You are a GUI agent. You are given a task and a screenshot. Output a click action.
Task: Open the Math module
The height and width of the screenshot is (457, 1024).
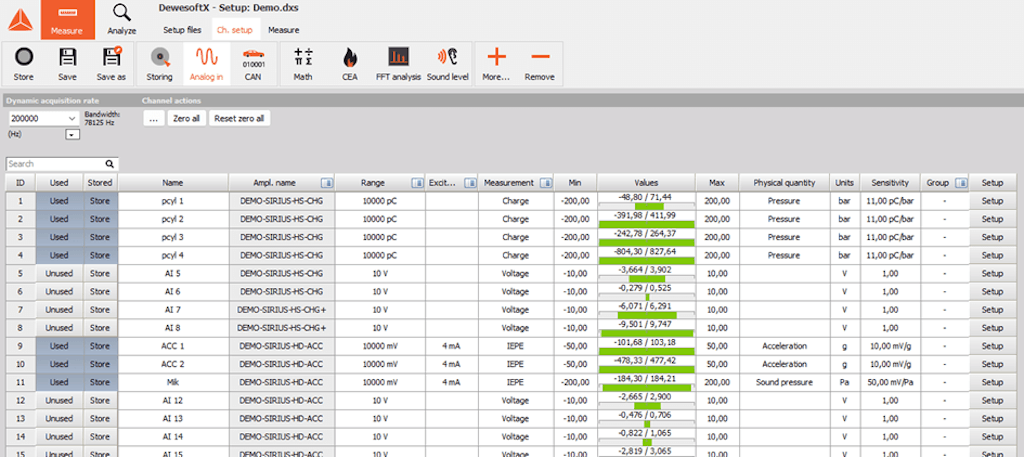[303, 64]
